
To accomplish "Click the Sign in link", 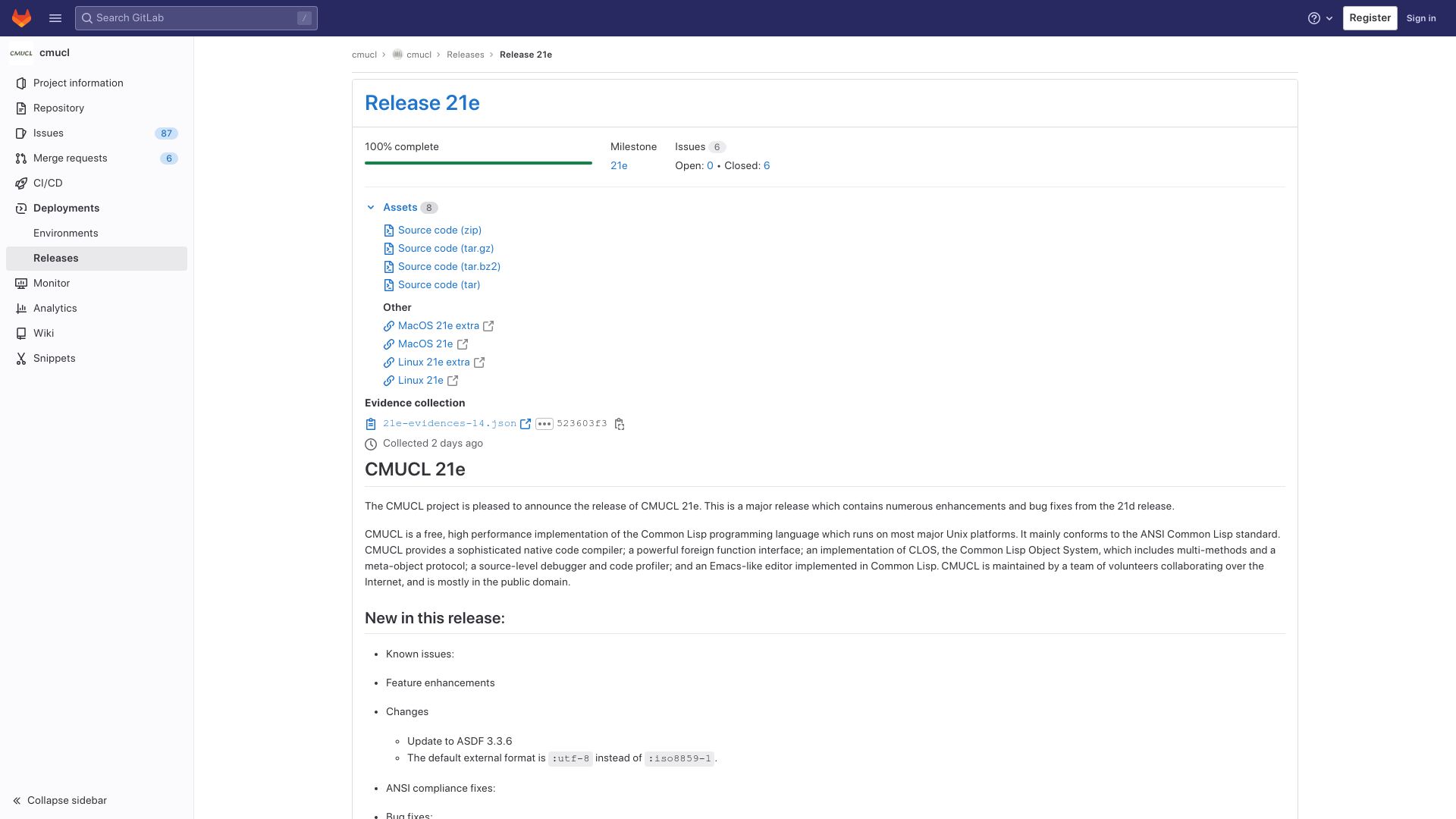I will coord(1421,18).
